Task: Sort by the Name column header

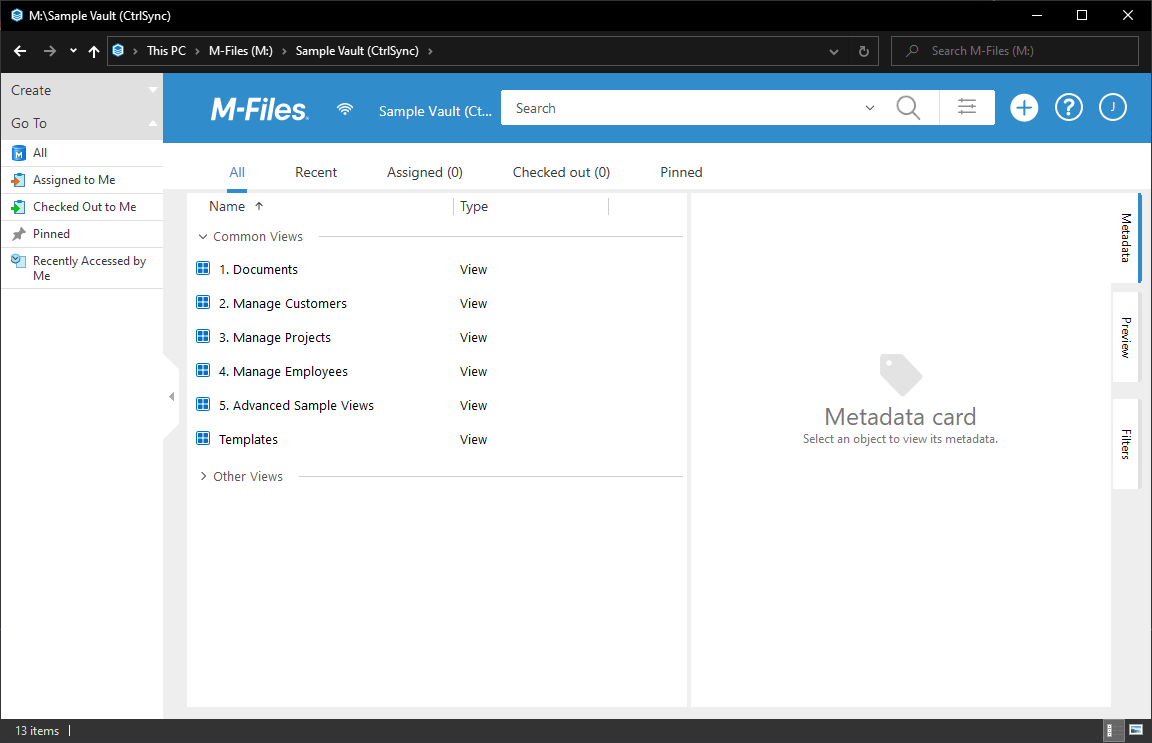Action: pyautogui.click(x=227, y=207)
